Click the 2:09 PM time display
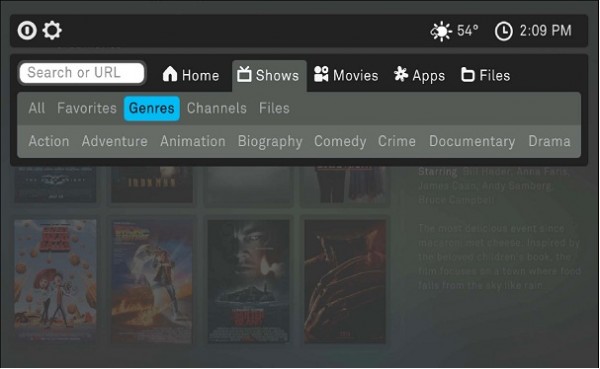The height and width of the screenshot is (369, 600). click(x=546, y=31)
